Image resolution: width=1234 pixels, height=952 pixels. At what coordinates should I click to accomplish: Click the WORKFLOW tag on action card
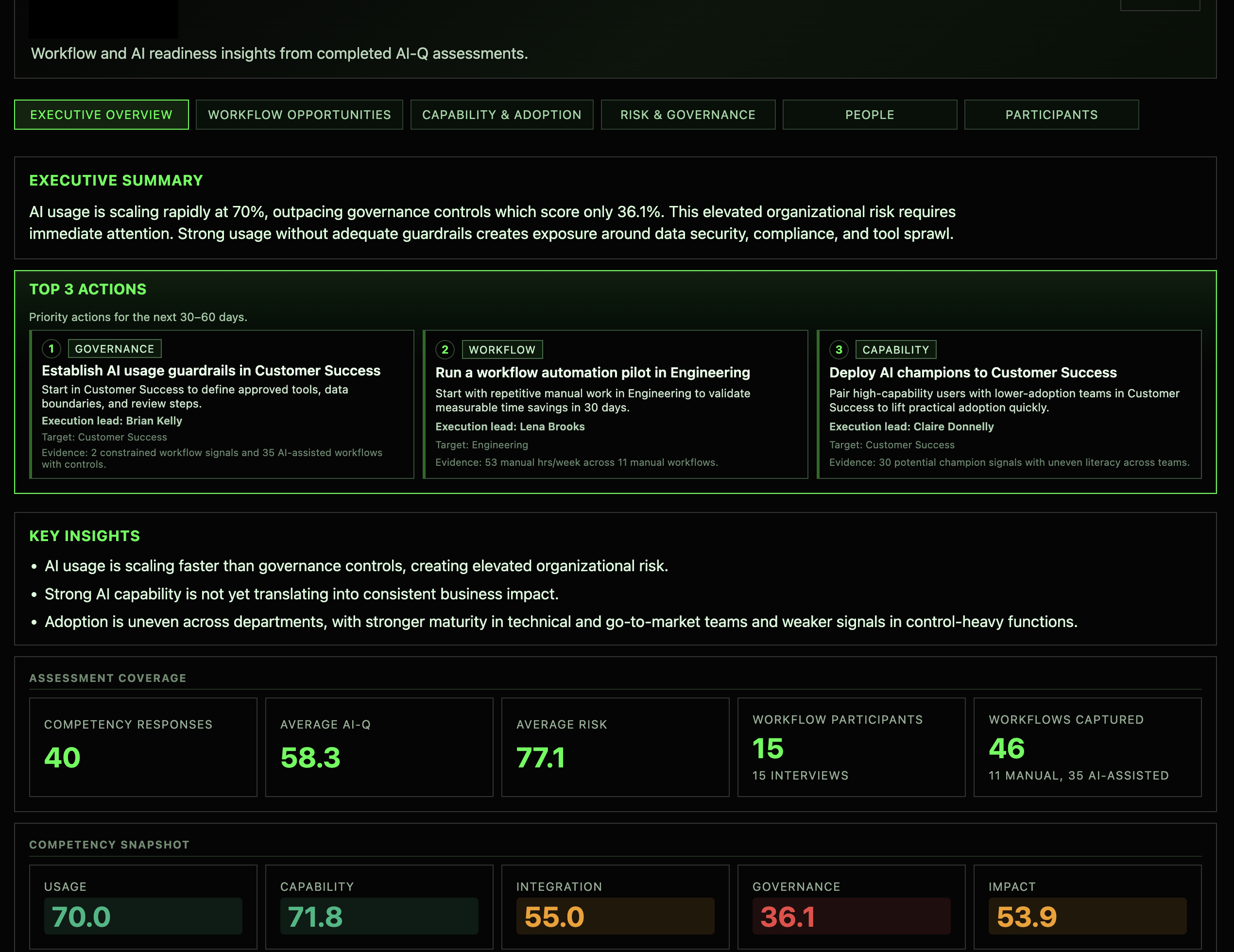(502, 350)
